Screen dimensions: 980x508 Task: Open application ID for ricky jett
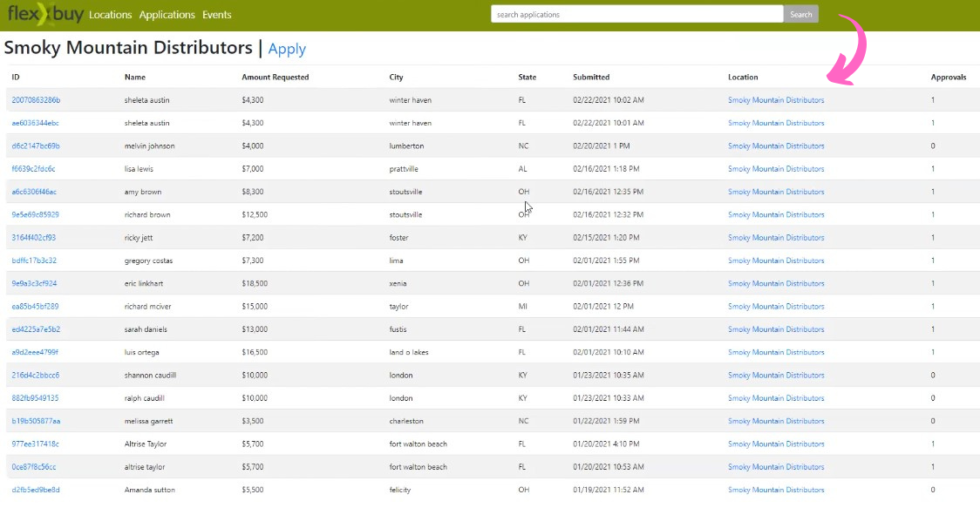tap(33, 237)
